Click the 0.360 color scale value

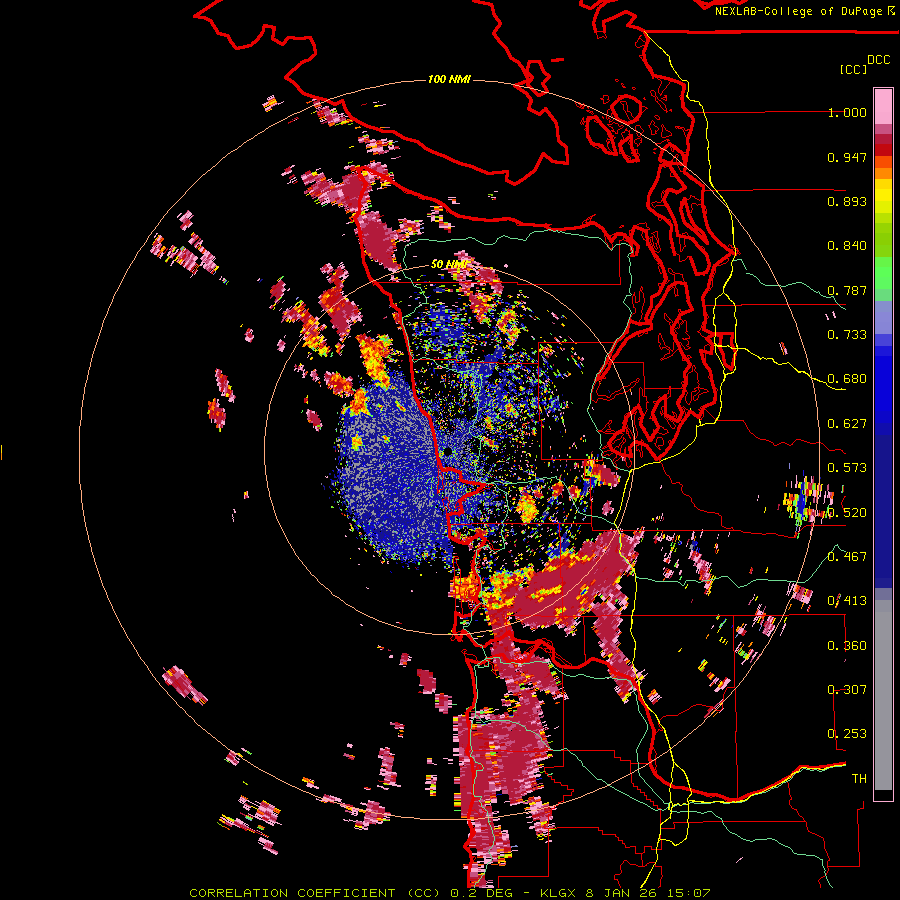click(x=847, y=646)
